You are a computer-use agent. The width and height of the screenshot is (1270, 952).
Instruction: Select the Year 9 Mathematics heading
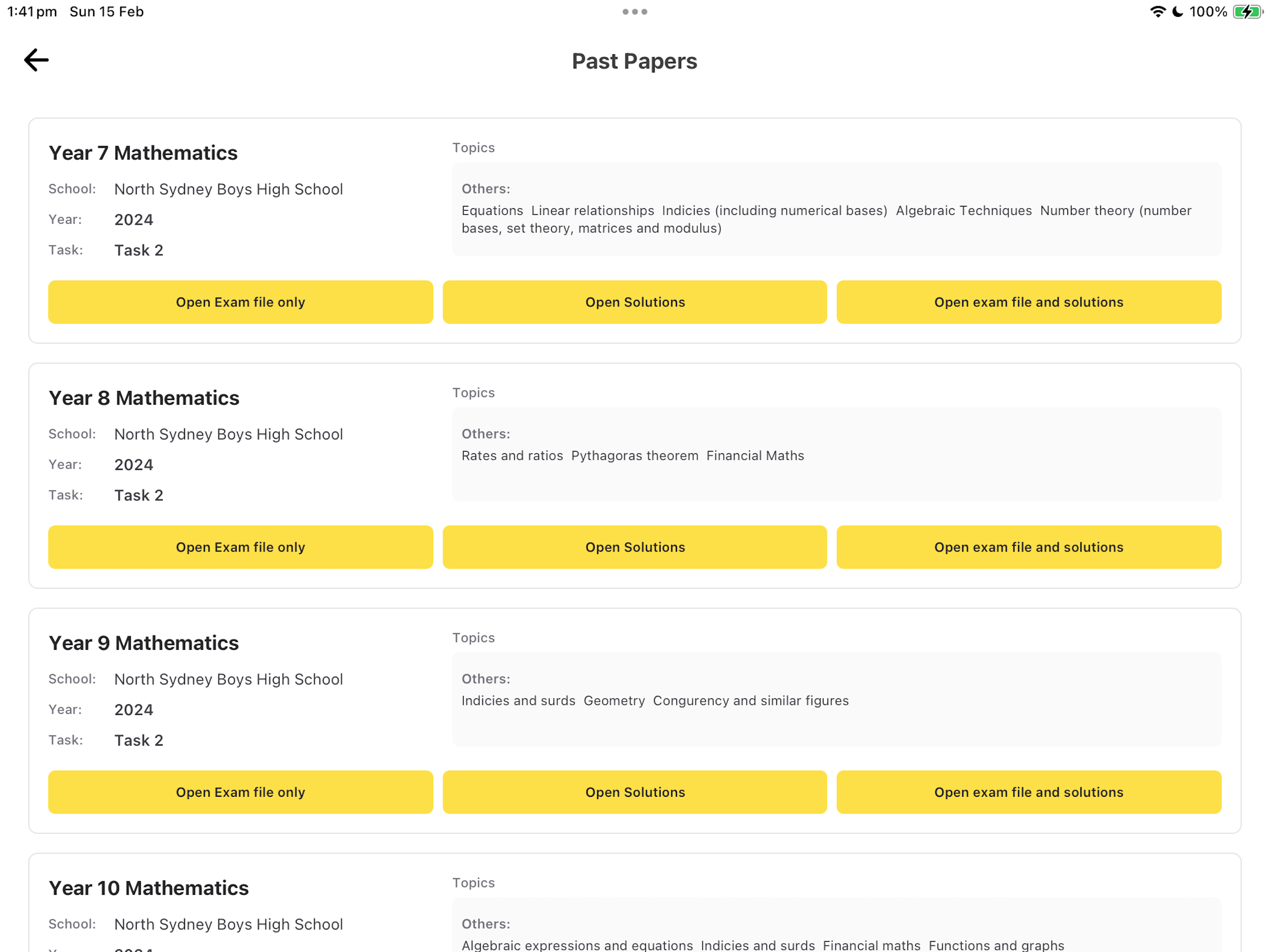point(144,643)
